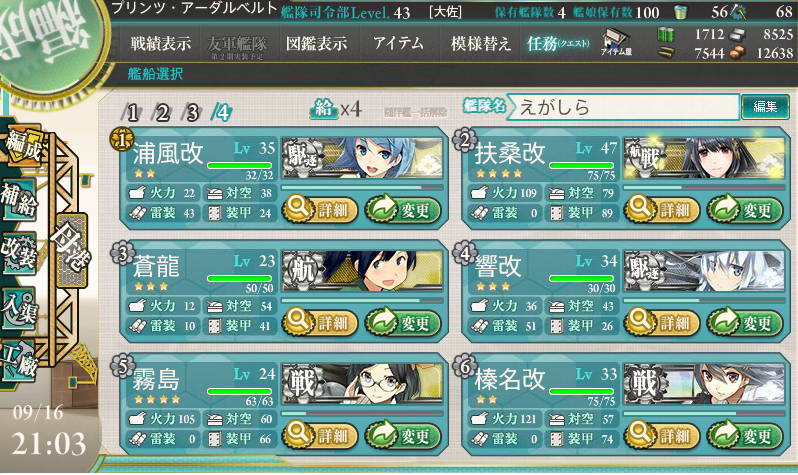The image size is (798, 475).
Task: Open the 編成 organize sidebar icon
Action: (x=22, y=147)
